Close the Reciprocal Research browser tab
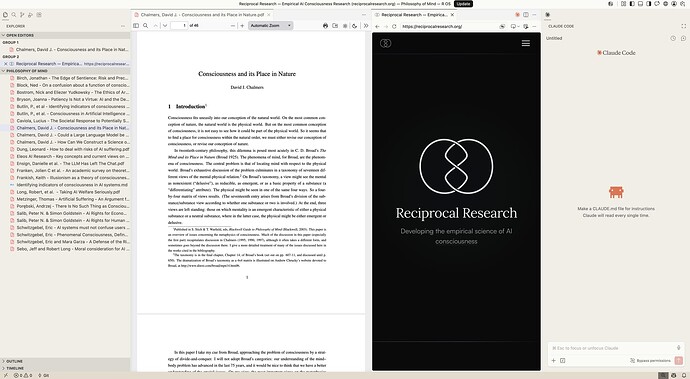Screen dimensions: 690x379 pyautogui.click(x=452, y=15)
